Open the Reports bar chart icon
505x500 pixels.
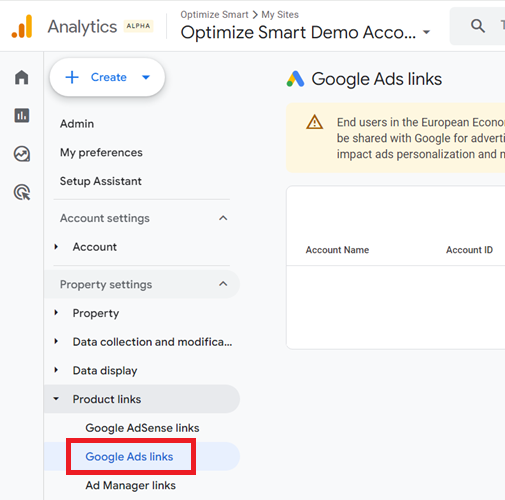22,115
